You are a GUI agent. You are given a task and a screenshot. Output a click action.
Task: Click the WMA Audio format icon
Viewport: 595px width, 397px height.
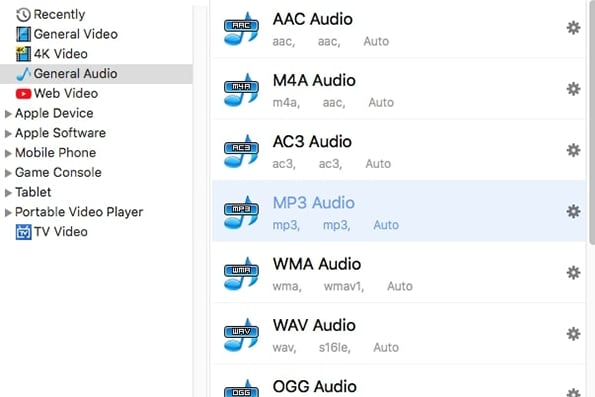coord(241,273)
